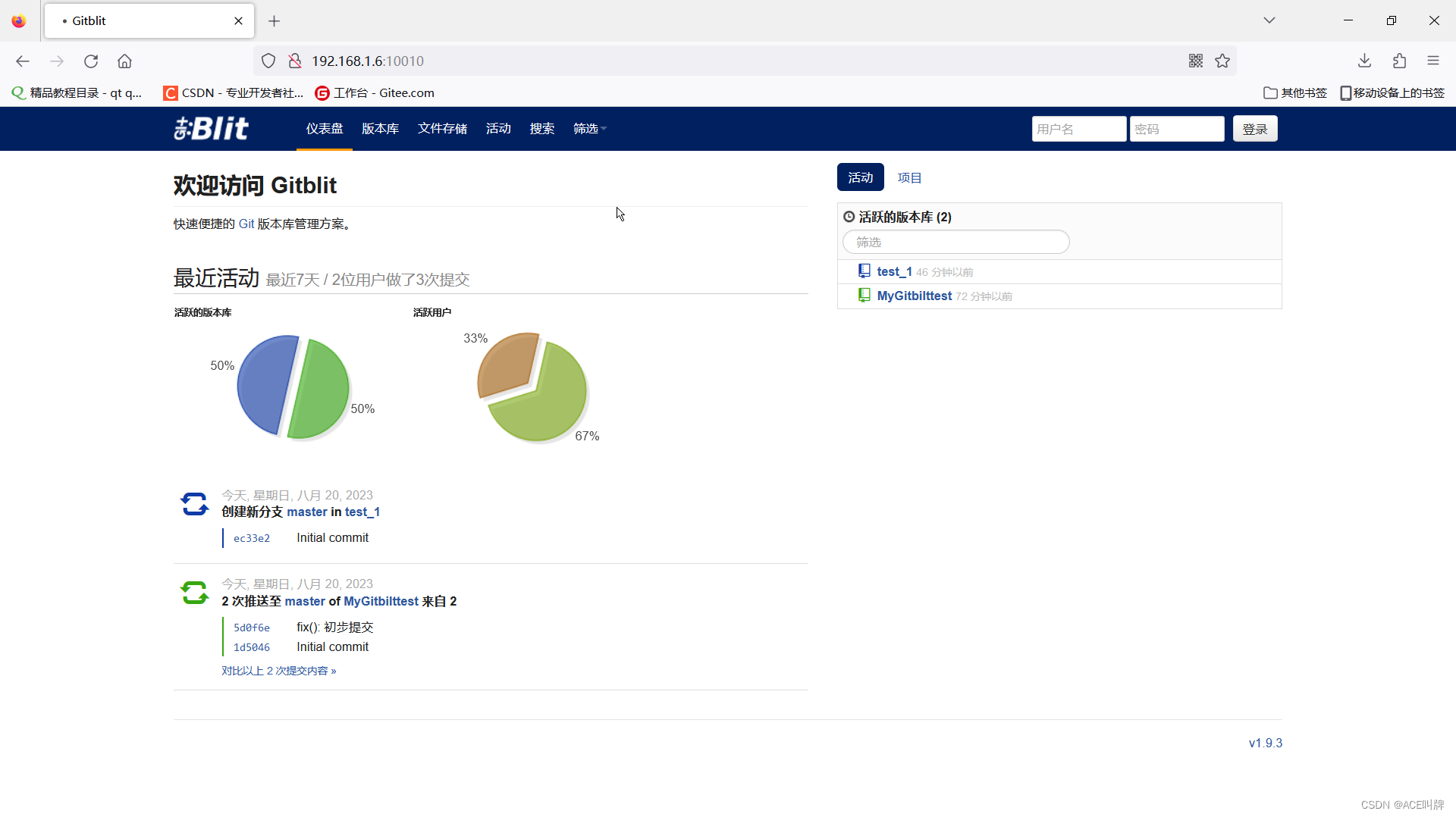Click the clock icon next to 活跃的版本库
The height and width of the screenshot is (817, 1456).
coord(849,217)
